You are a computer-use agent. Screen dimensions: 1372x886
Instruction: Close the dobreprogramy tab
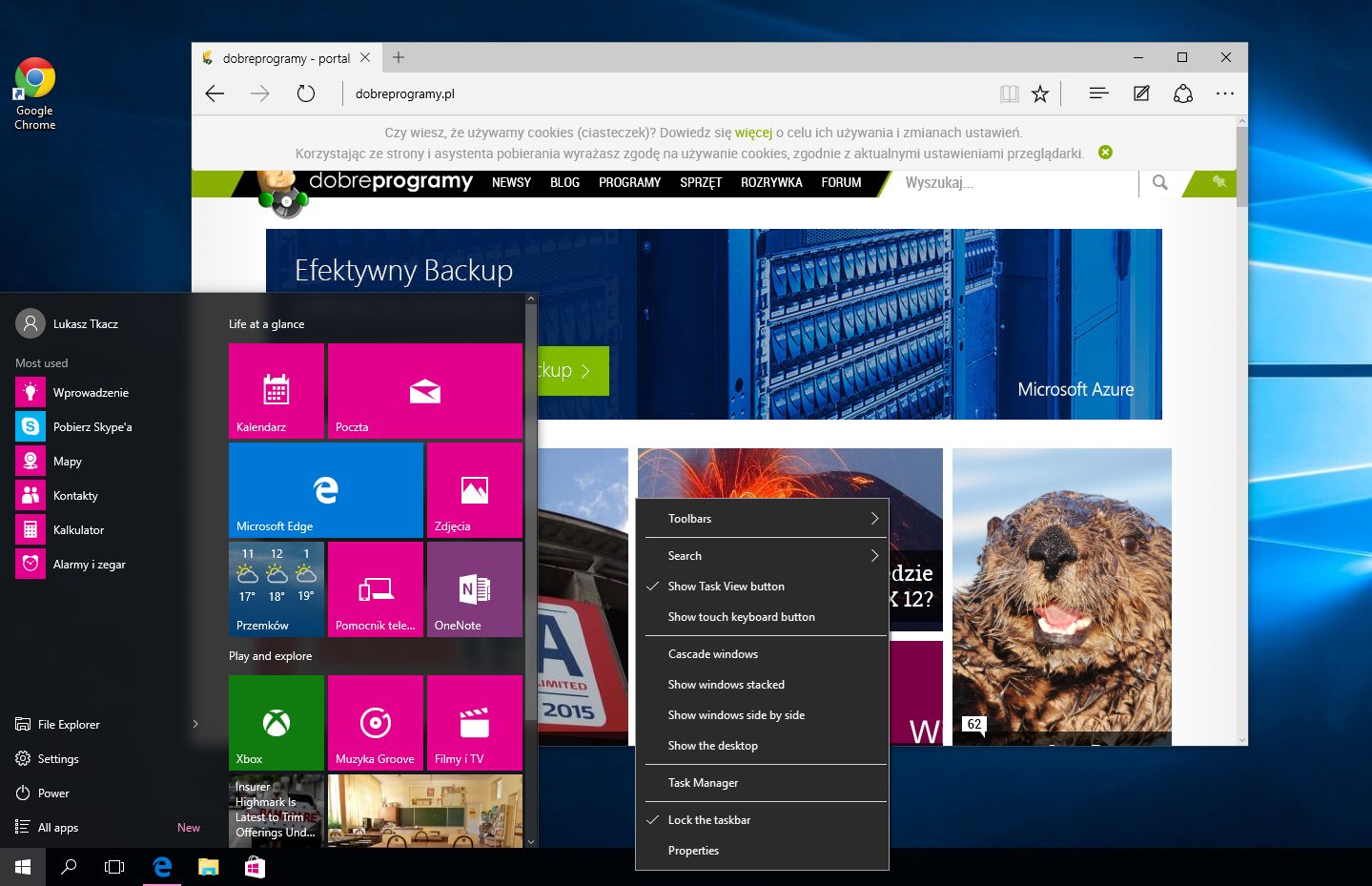click(365, 57)
